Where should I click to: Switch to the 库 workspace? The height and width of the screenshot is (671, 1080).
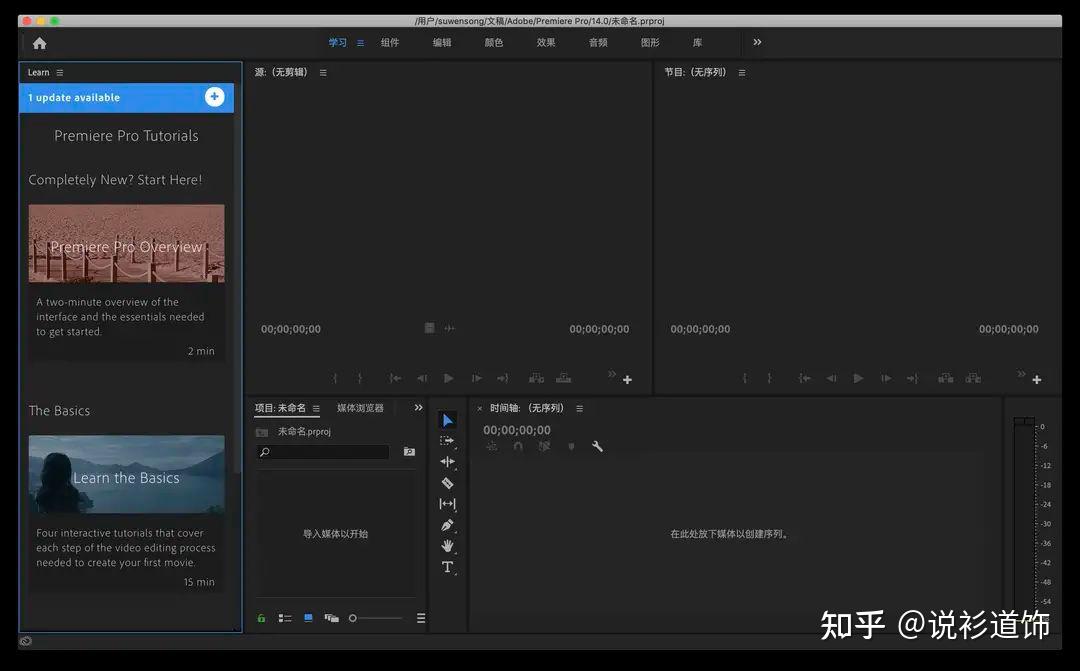coord(697,43)
